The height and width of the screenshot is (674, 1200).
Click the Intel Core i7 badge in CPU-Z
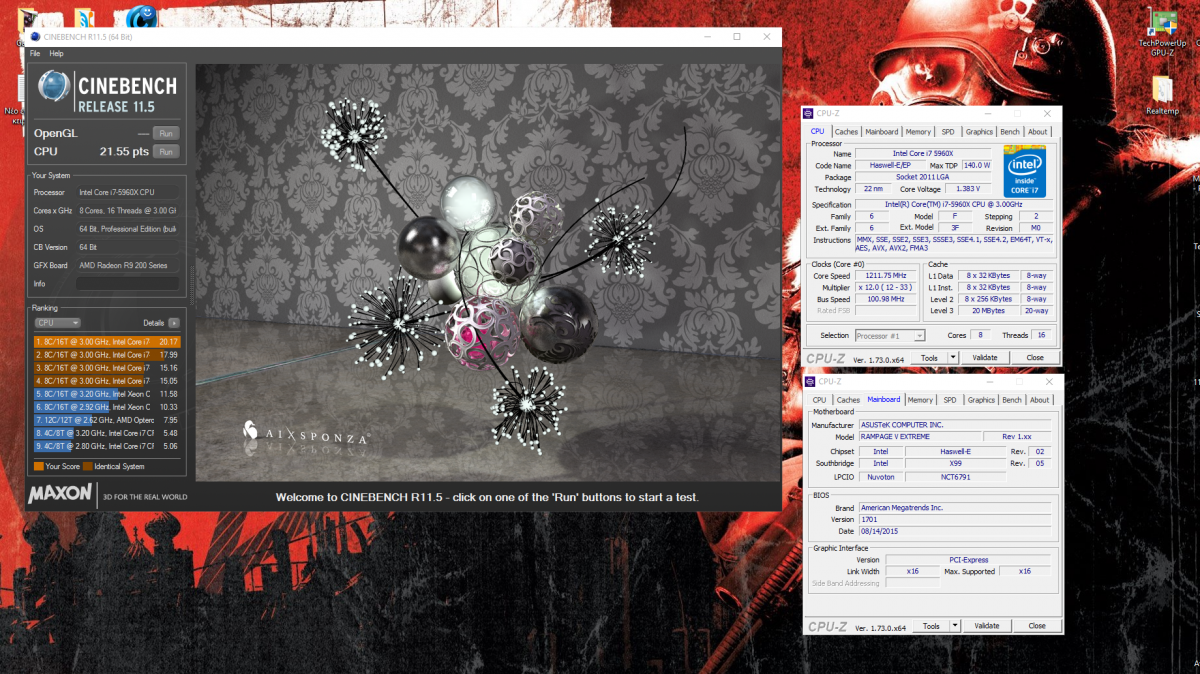click(1025, 171)
